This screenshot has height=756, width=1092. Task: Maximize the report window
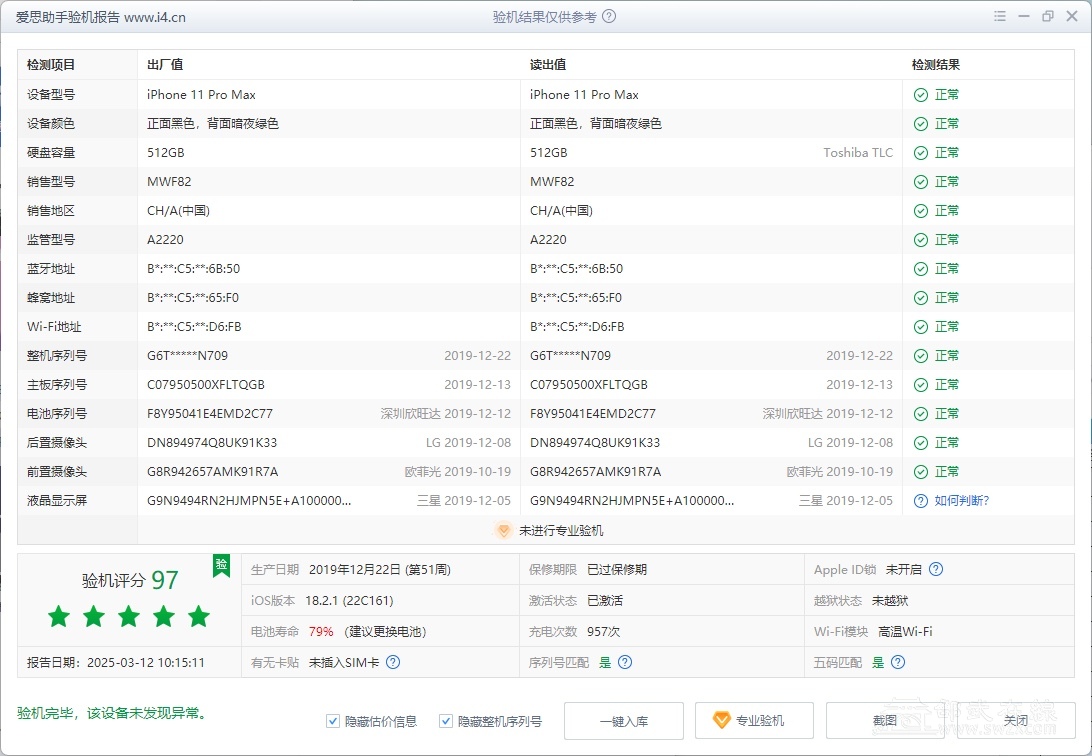click(x=1047, y=16)
